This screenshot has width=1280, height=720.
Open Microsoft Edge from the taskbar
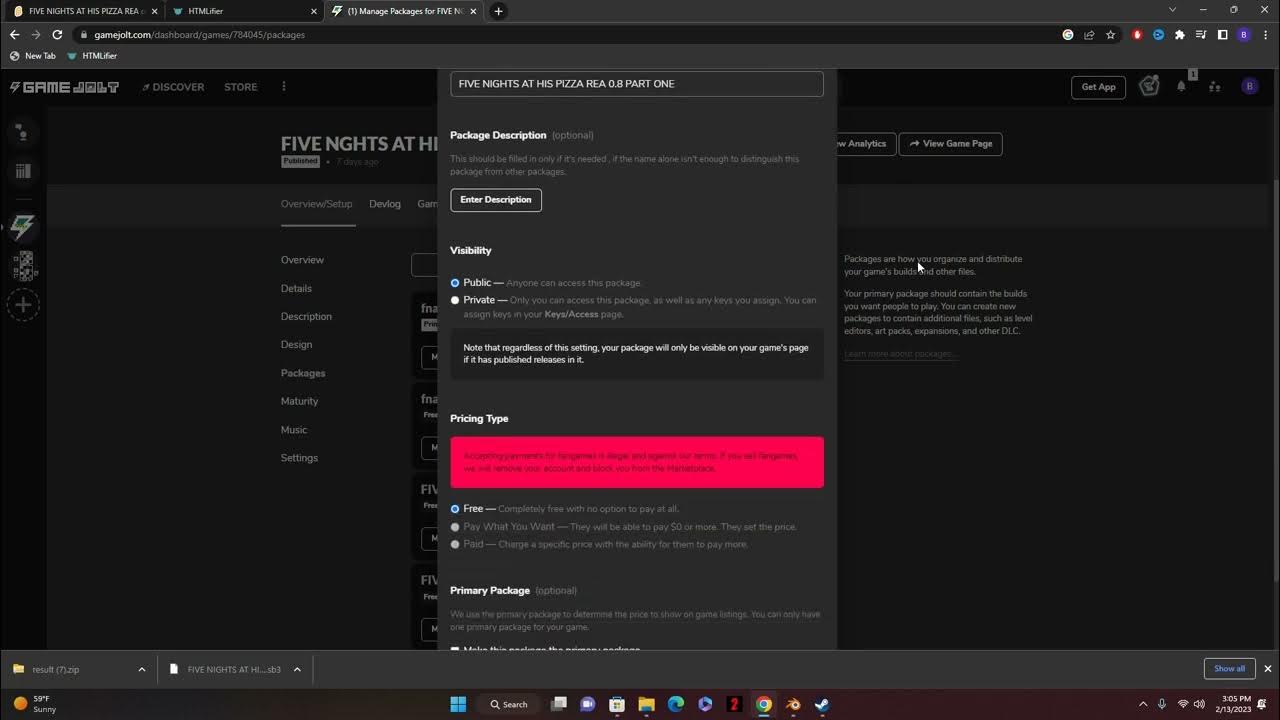pyautogui.click(x=675, y=704)
